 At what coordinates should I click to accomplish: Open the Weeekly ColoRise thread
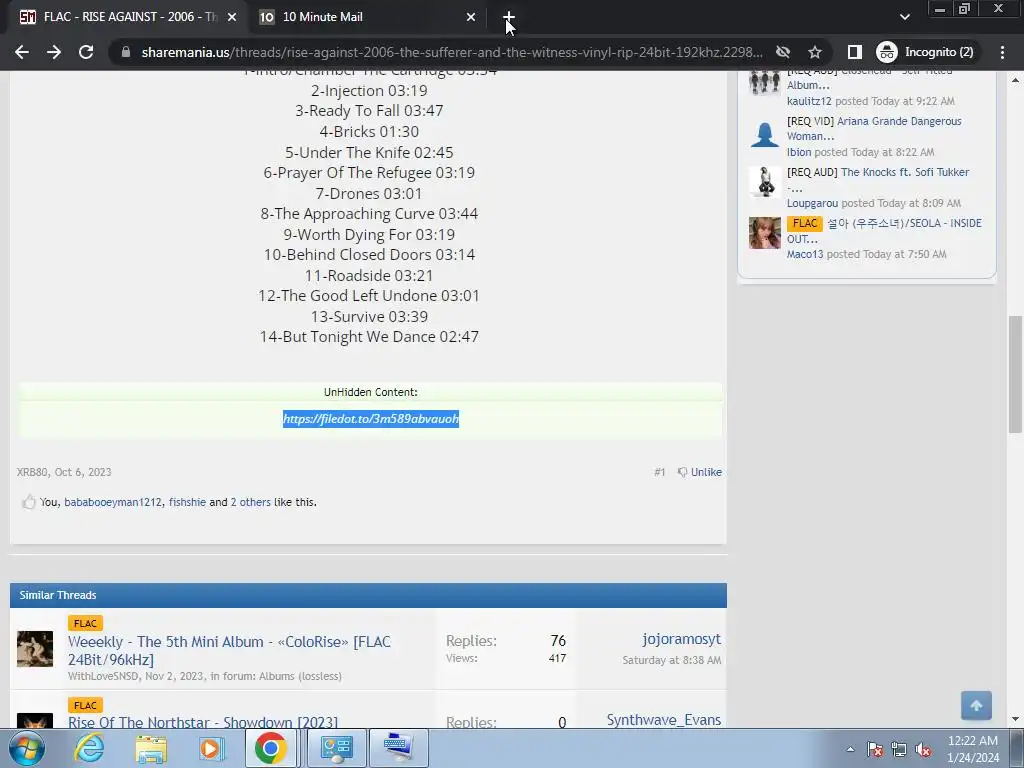pyautogui.click(x=229, y=650)
